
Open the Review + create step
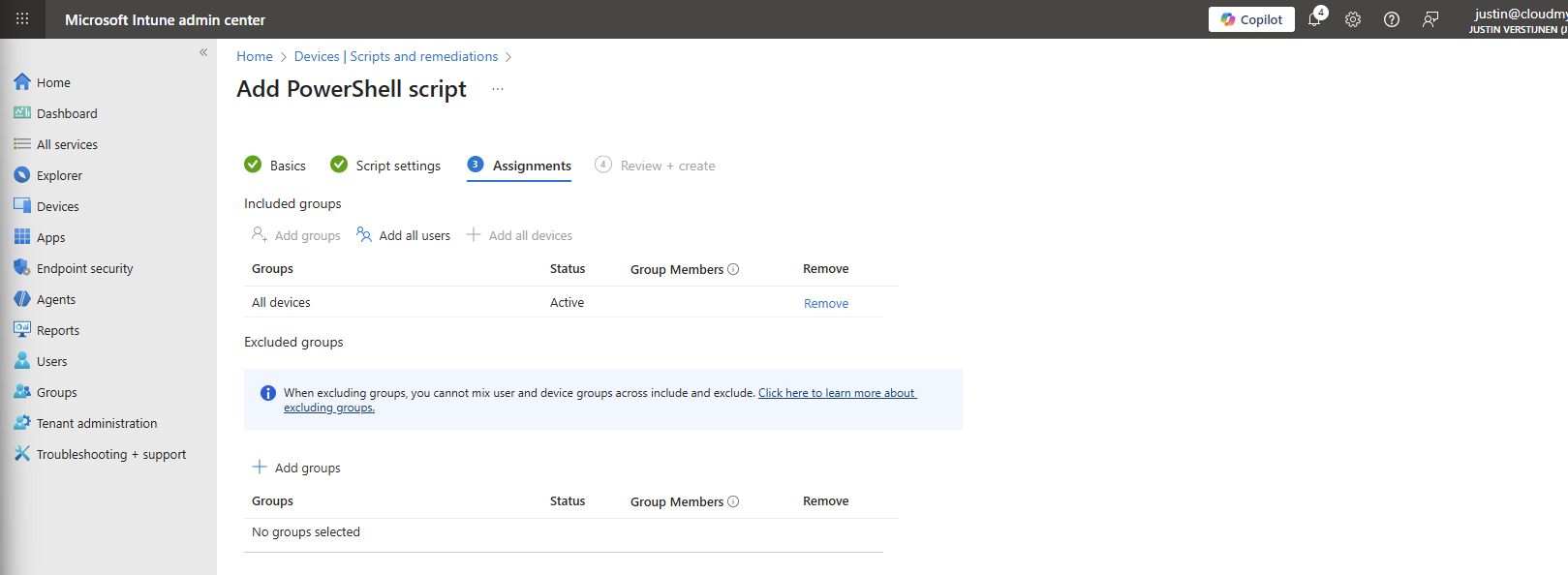[666, 166]
